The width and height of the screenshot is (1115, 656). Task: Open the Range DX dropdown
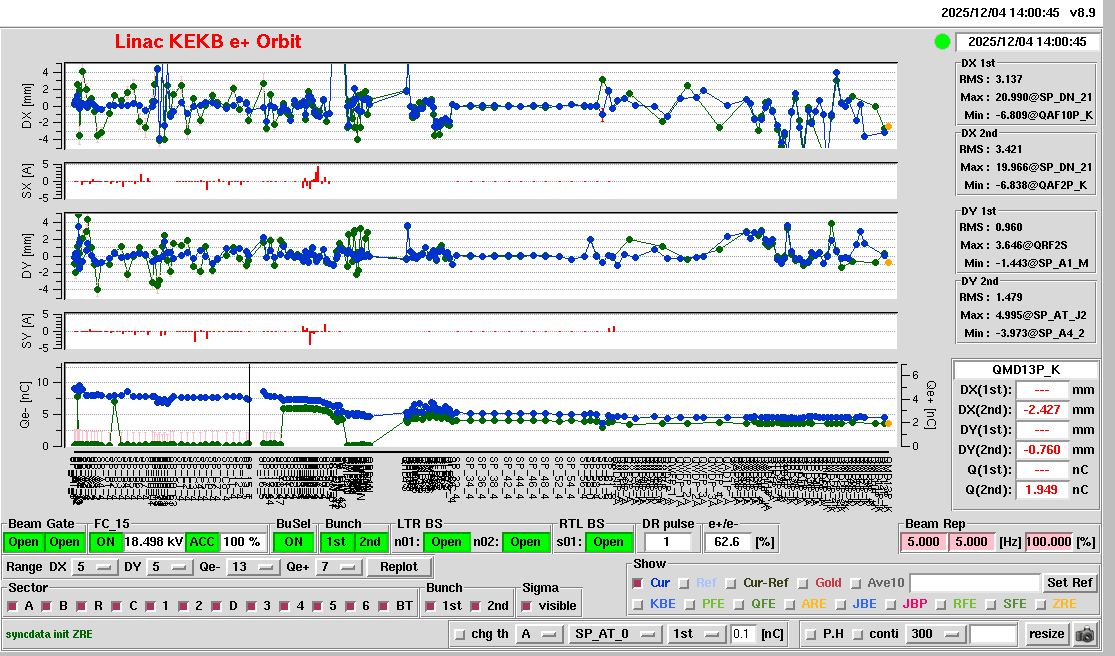click(93, 567)
